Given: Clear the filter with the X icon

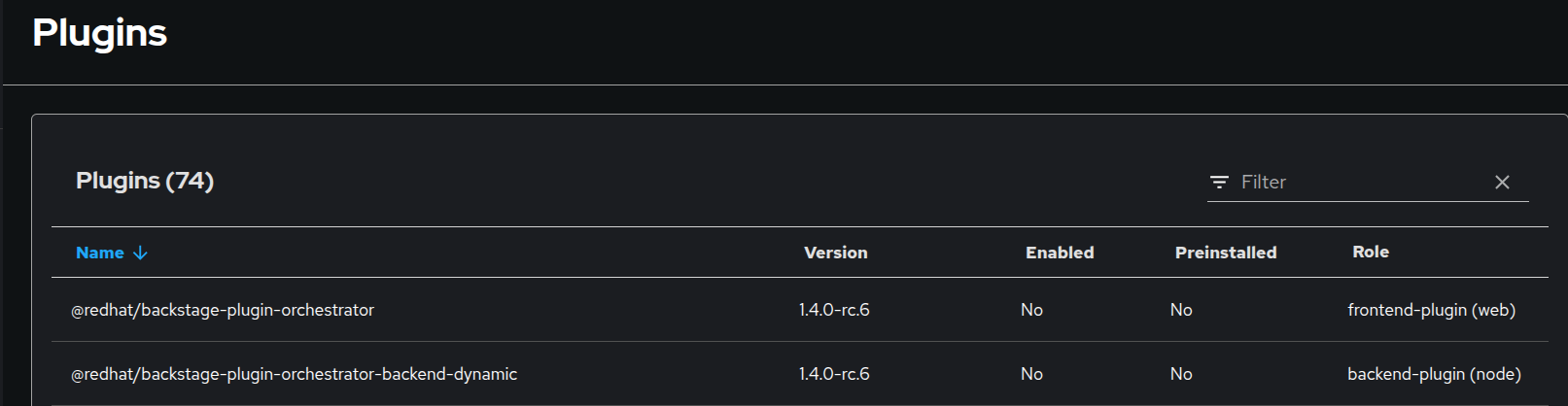Looking at the screenshot, I should (1502, 183).
